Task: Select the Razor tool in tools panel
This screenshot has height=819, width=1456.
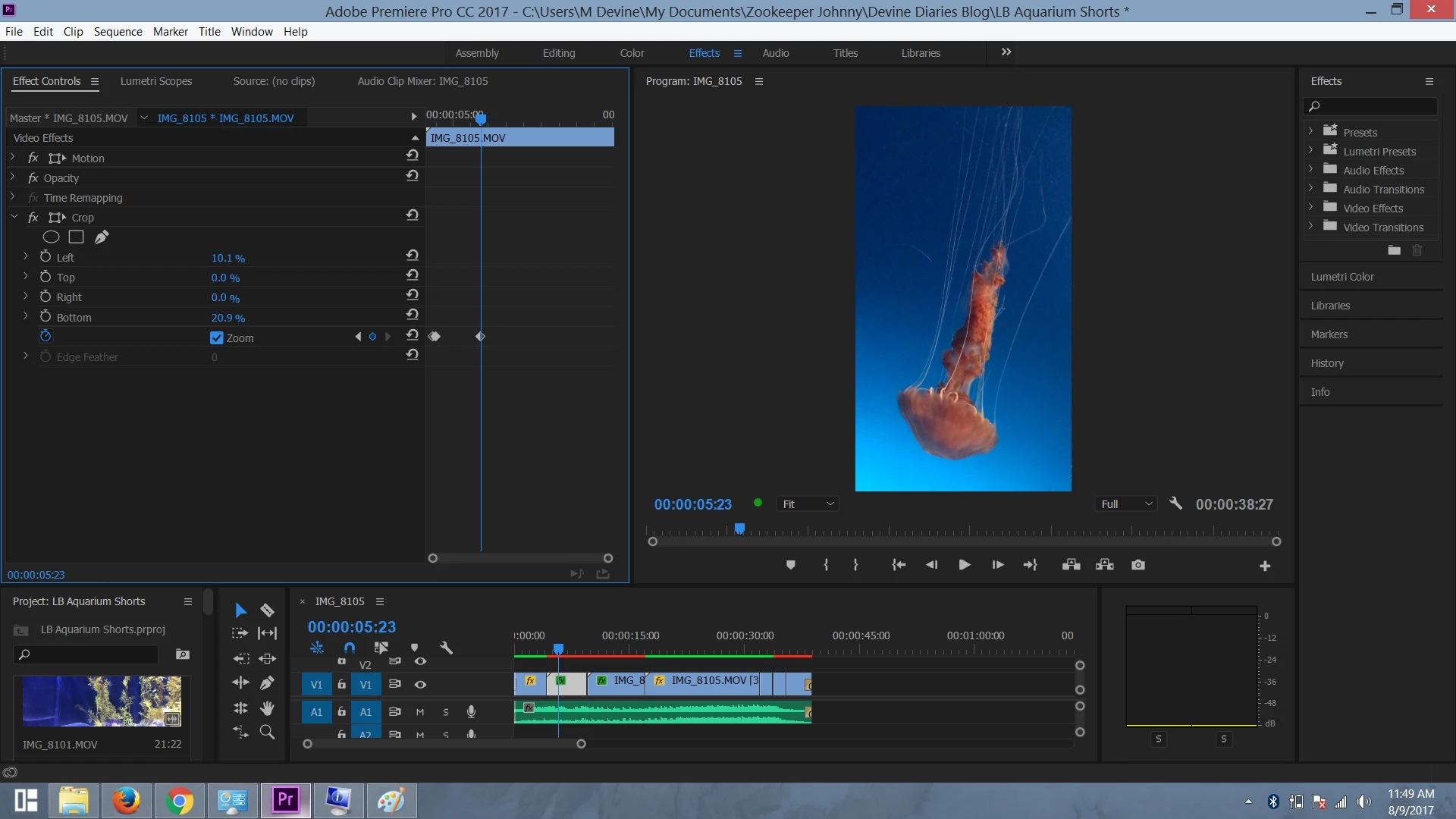Action: pyautogui.click(x=267, y=610)
